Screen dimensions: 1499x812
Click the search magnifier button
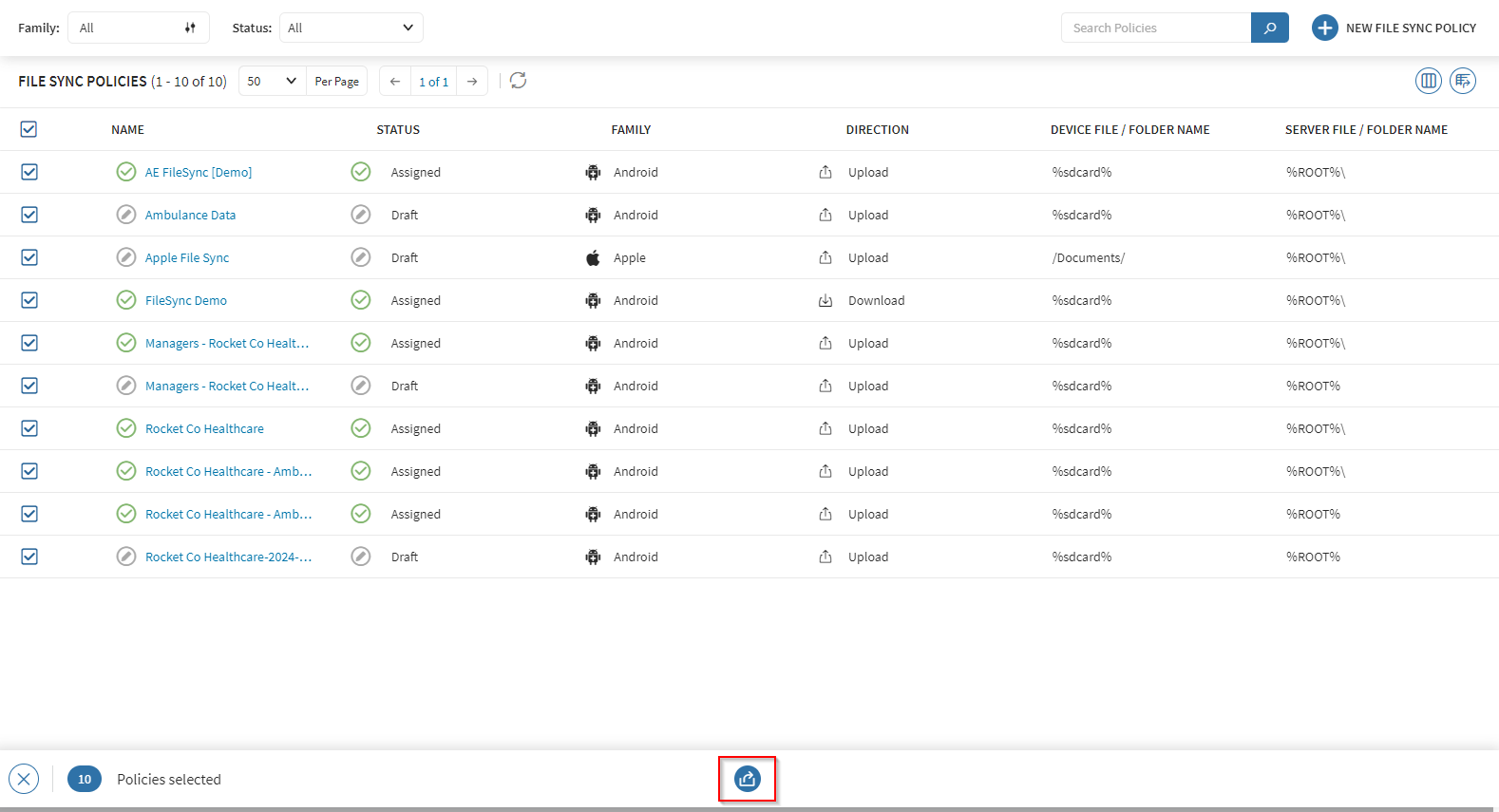click(x=1269, y=28)
